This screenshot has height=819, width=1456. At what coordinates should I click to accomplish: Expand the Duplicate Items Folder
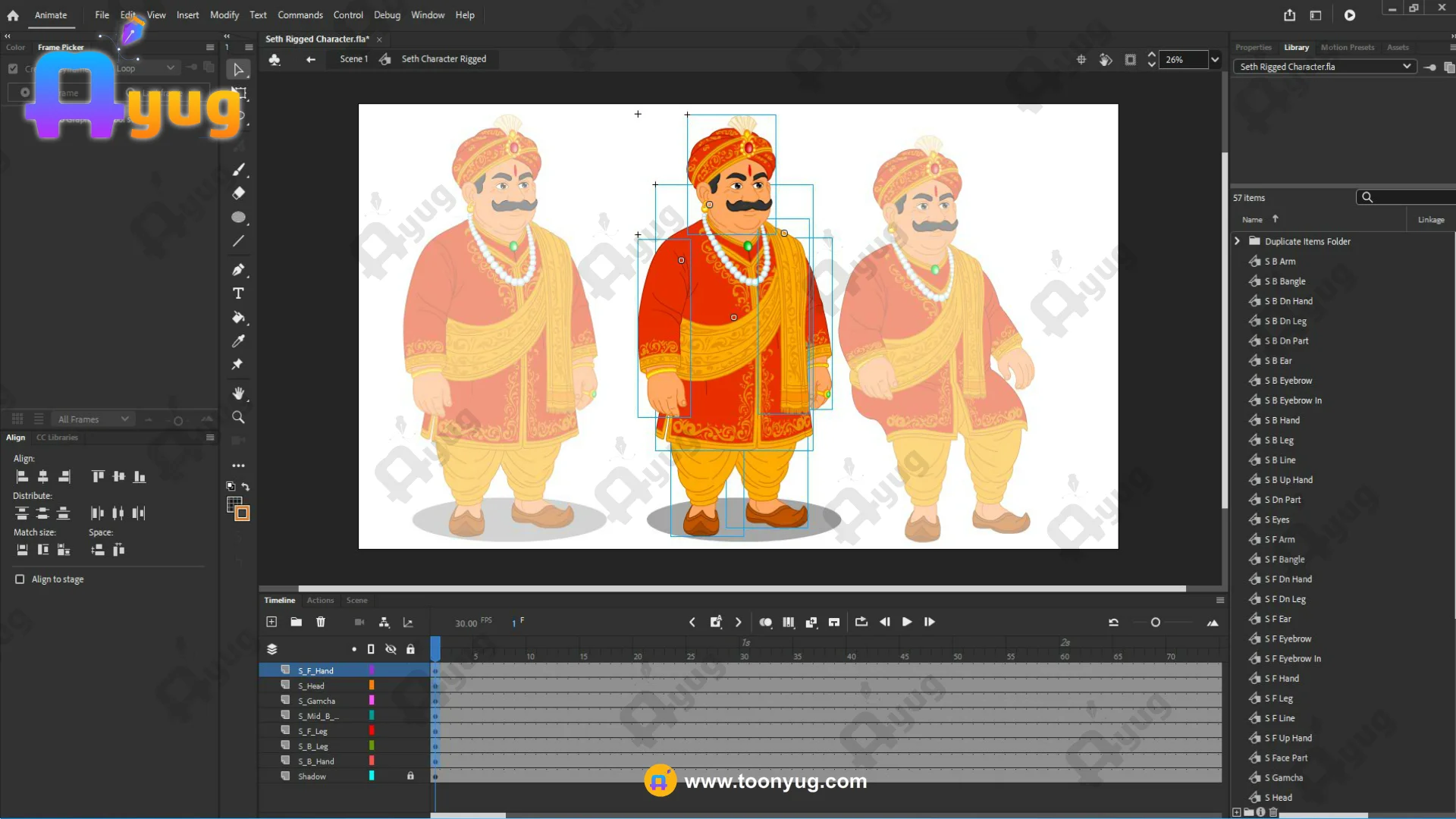[1238, 241]
